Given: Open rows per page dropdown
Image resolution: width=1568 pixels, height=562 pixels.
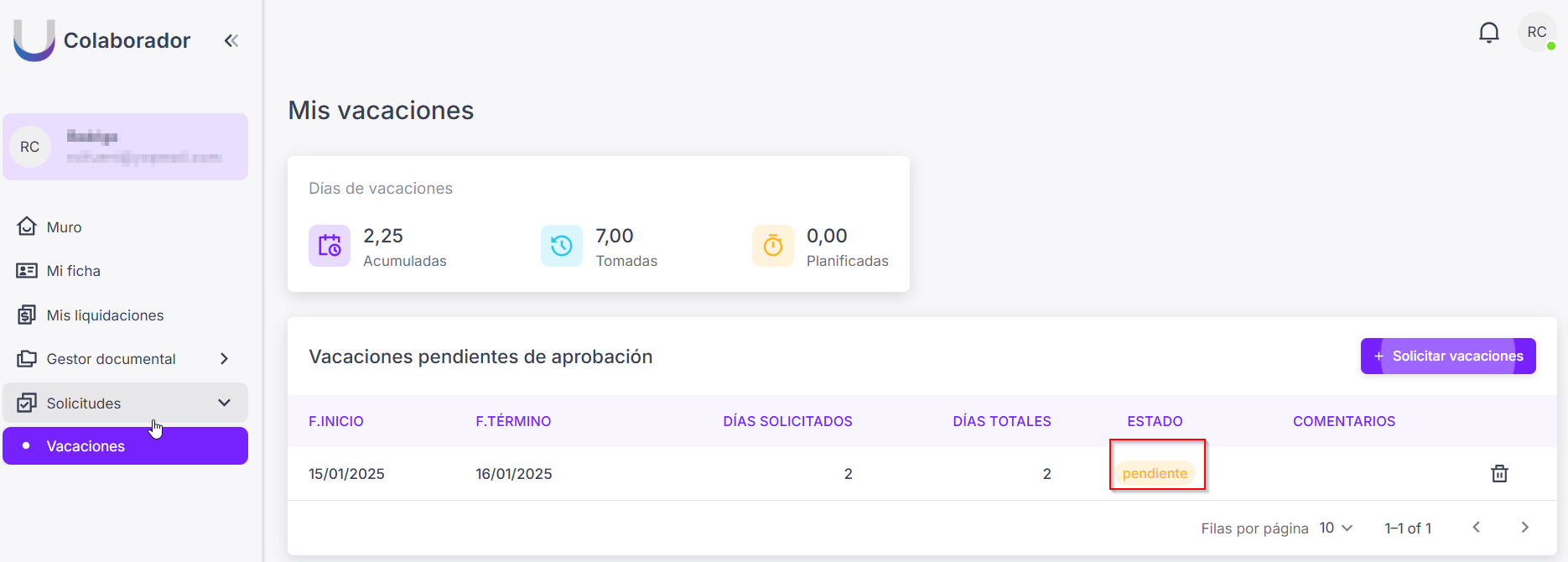Looking at the screenshot, I should 1336,528.
